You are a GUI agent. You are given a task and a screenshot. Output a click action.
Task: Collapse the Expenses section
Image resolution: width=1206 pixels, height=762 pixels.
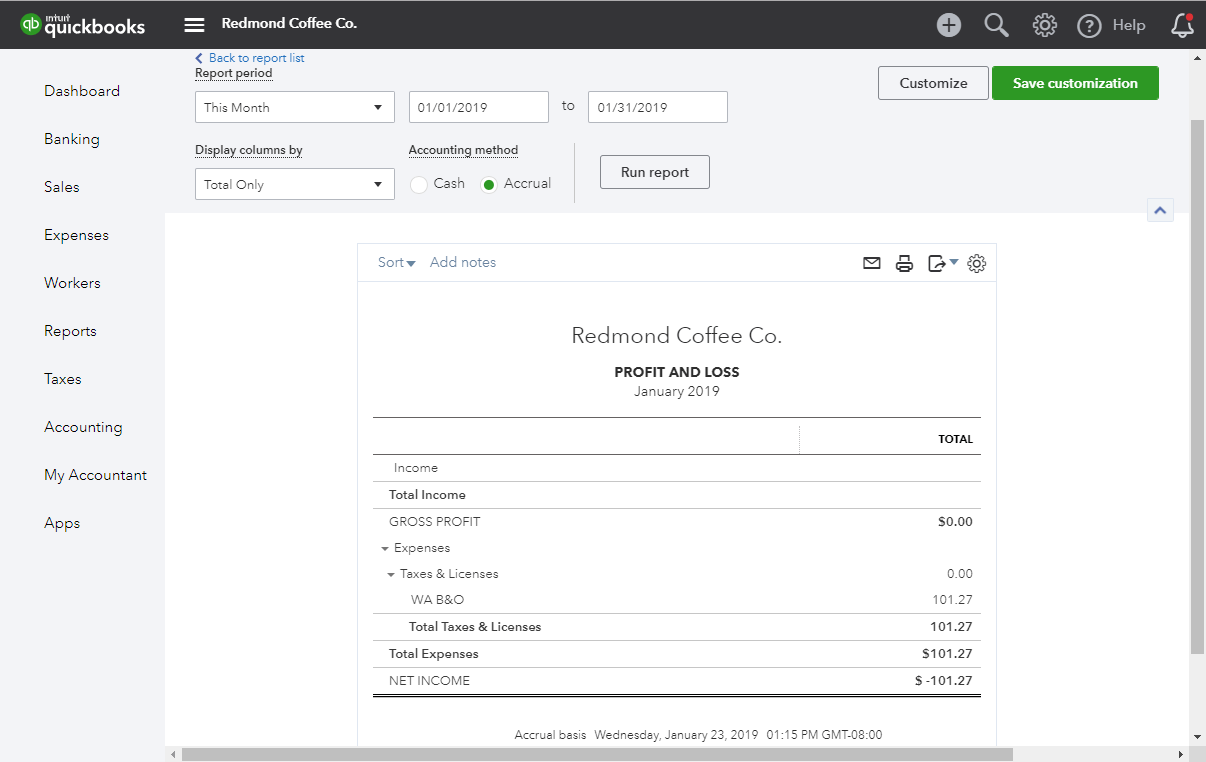[x=385, y=549]
